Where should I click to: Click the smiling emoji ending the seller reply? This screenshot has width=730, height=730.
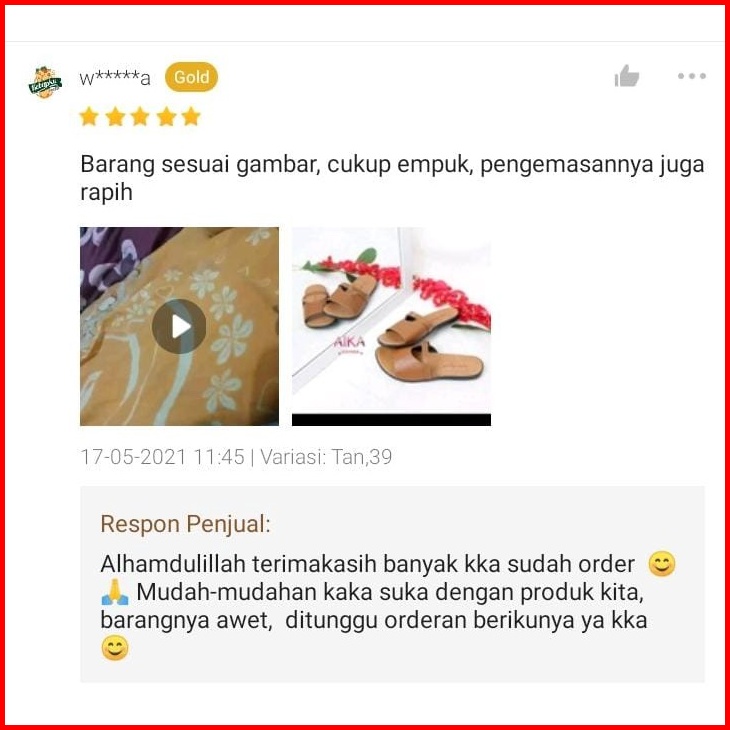(x=115, y=648)
